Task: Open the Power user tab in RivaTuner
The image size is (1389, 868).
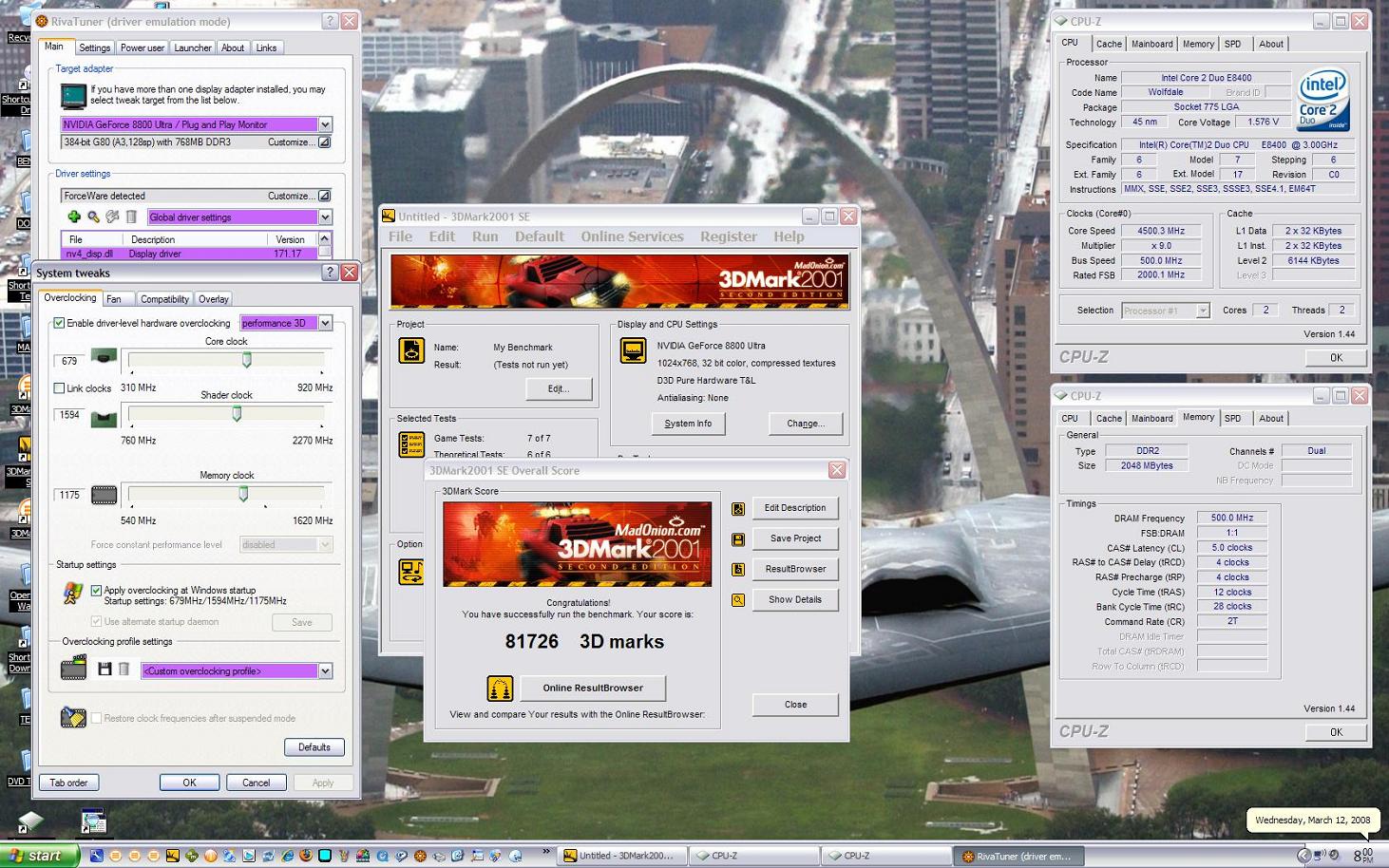Action: click(x=142, y=47)
